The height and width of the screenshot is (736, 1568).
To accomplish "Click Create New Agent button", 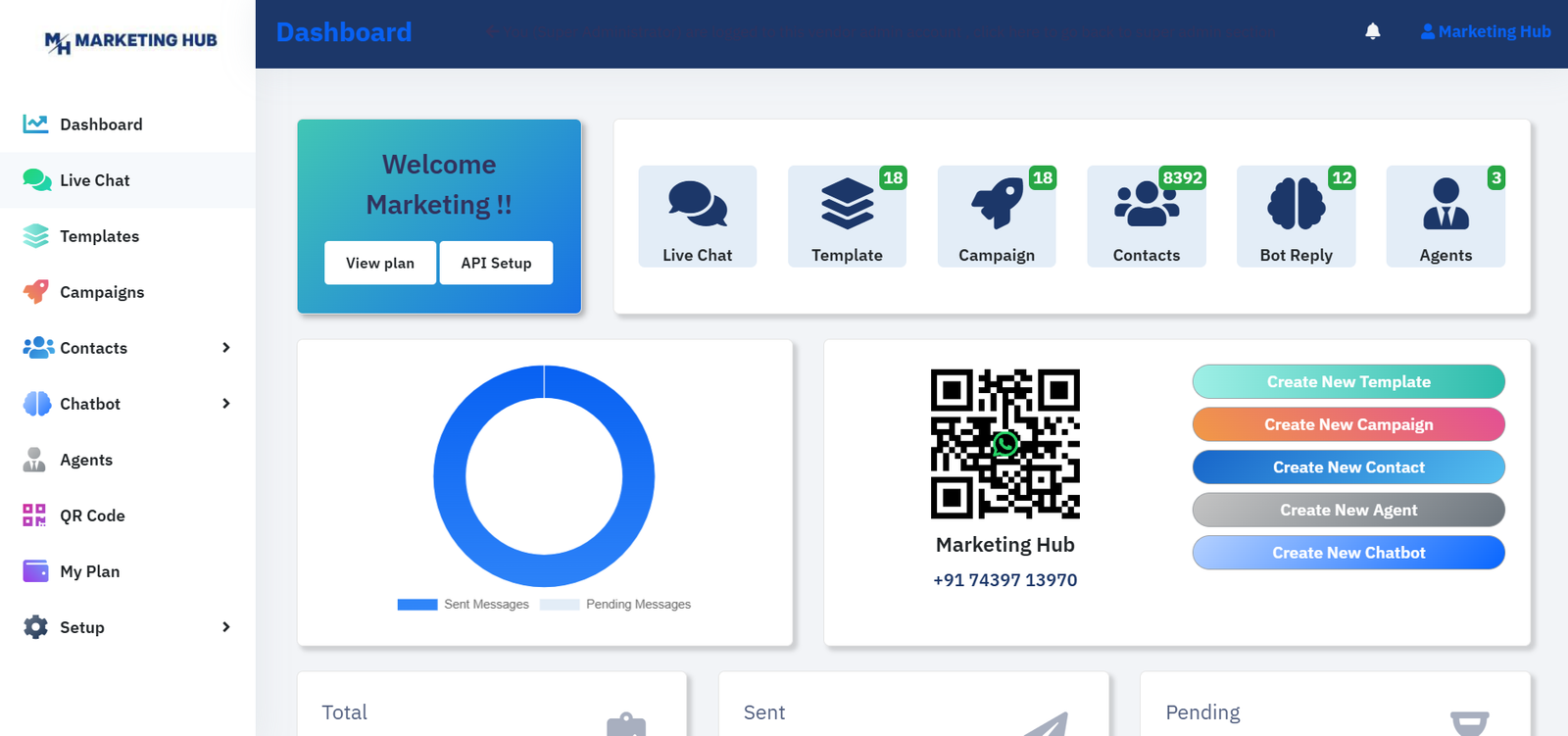I will [1348, 510].
